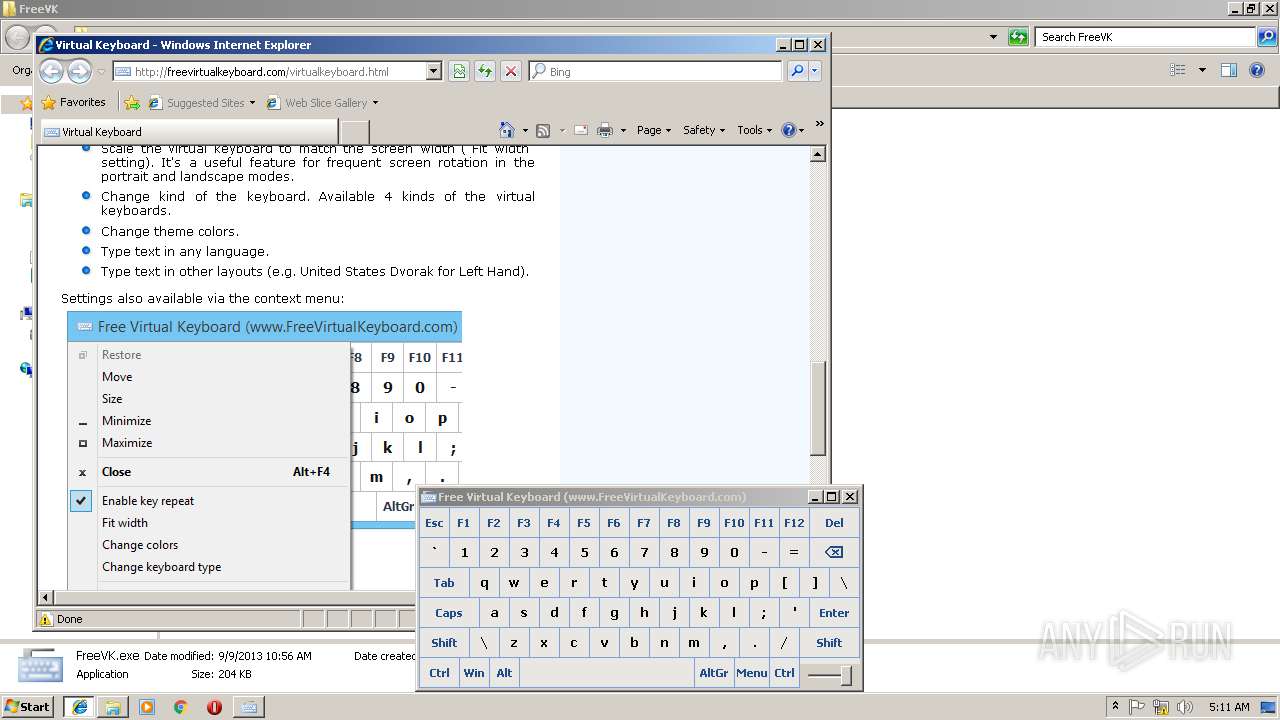1280x720 pixels.
Task: Toggle the Win key on virtual keyboard
Action: [x=474, y=673]
